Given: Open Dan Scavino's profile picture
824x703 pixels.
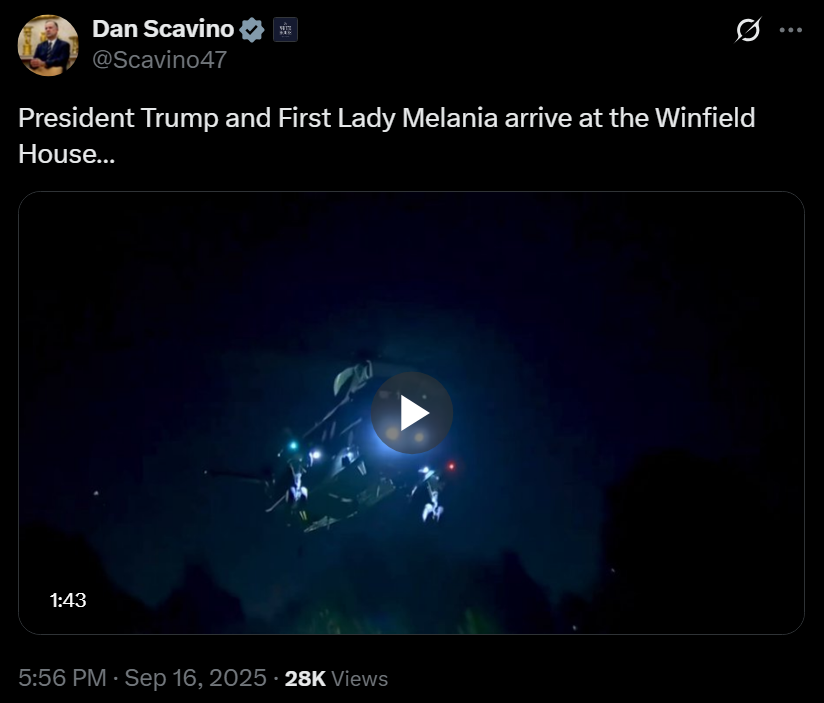Looking at the screenshot, I should click(48, 45).
